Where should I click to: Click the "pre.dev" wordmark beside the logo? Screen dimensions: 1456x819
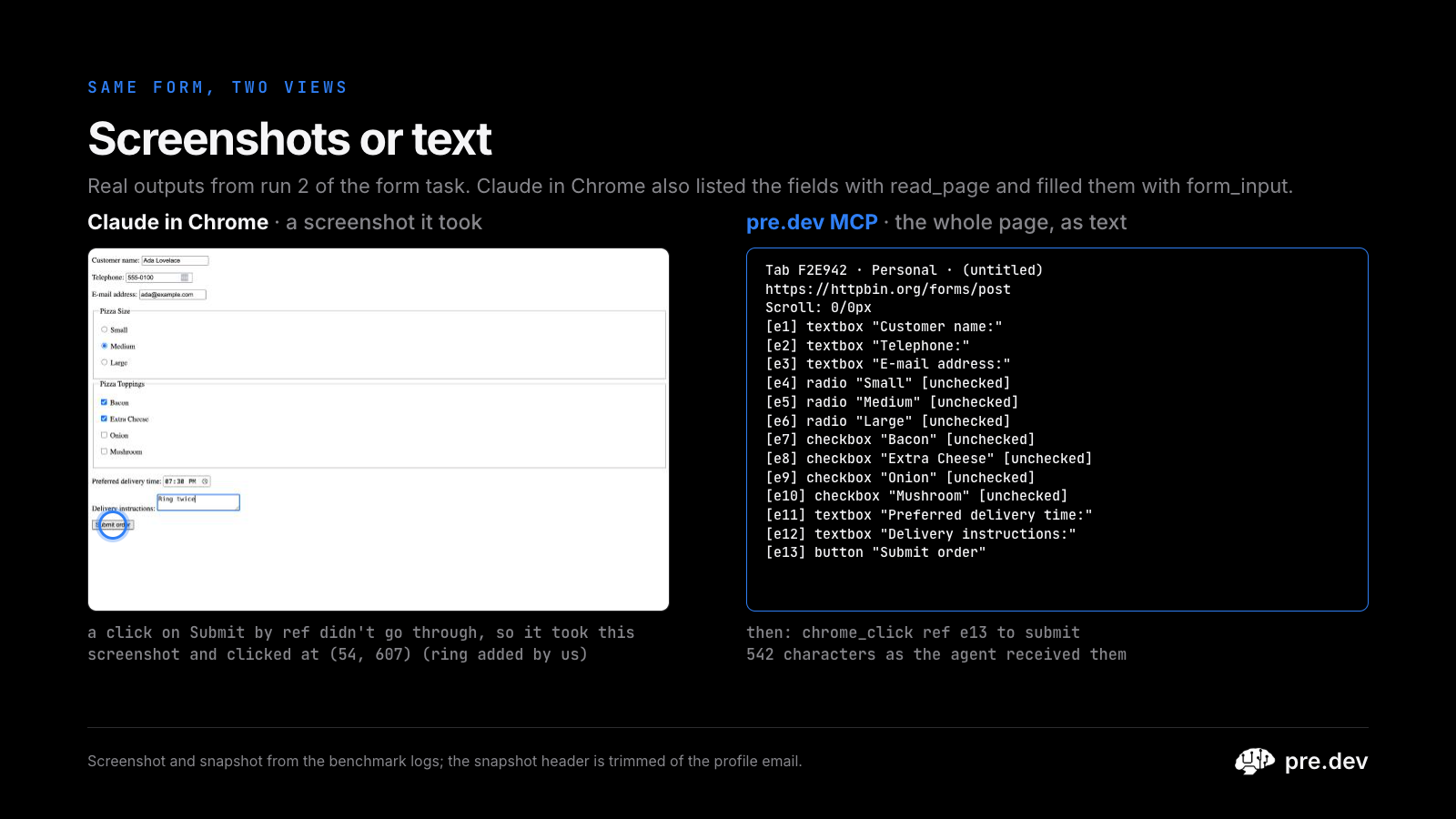pos(1326,761)
